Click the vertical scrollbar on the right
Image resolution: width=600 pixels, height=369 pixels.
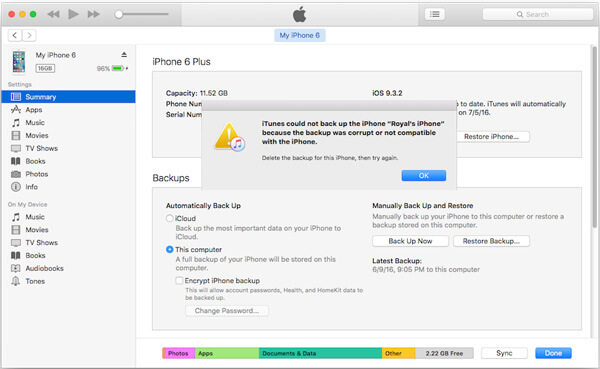coord(595,136)
